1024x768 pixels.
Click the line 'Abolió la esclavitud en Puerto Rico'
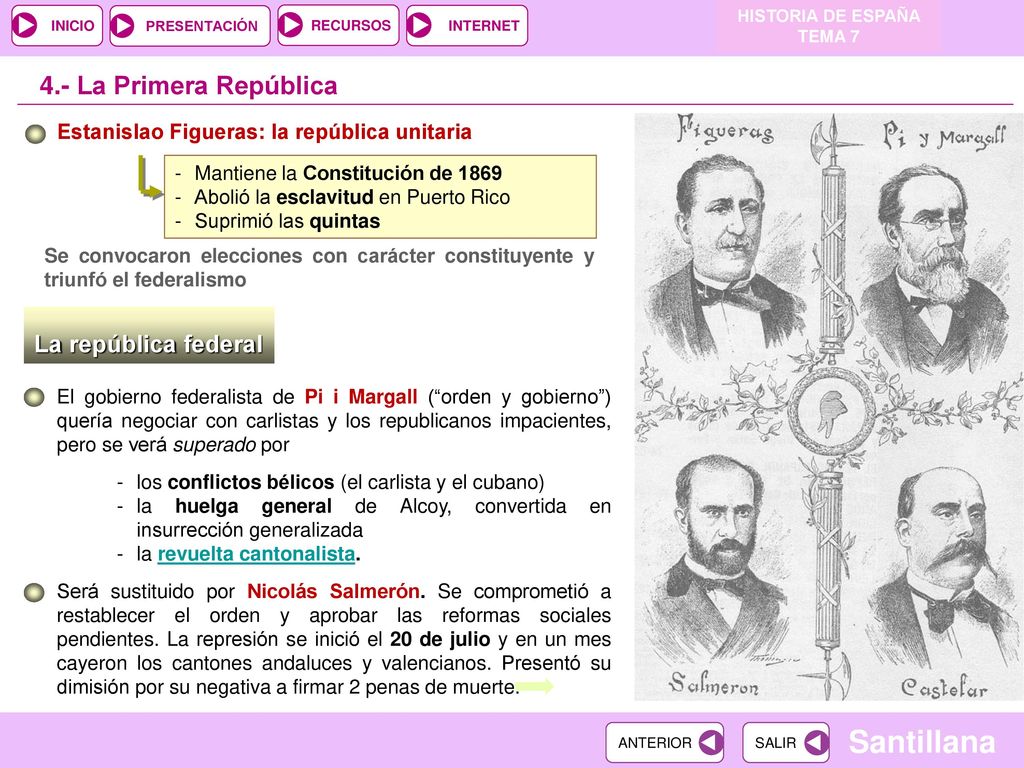(x=352, y=197)
